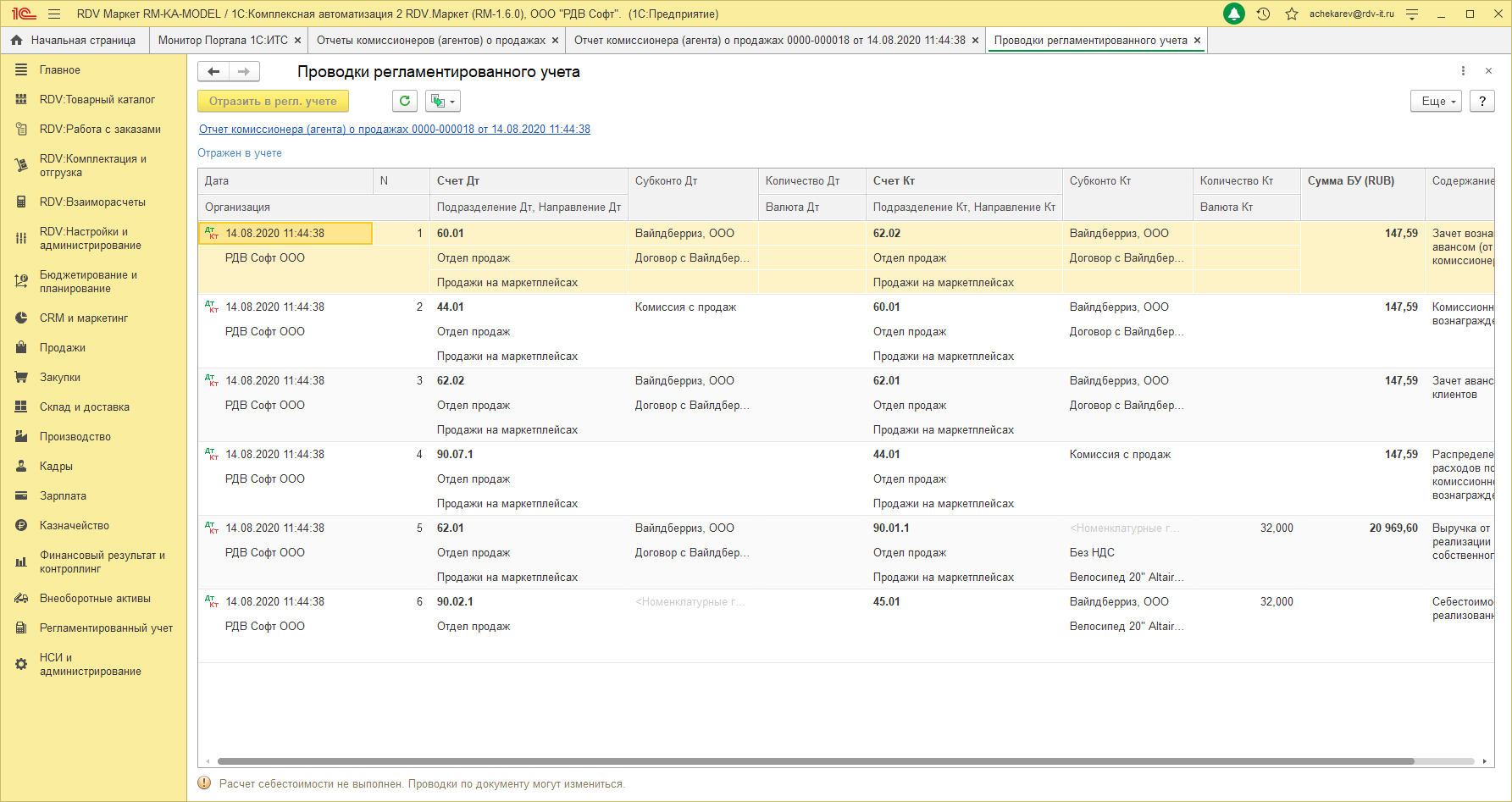
Task: Open RDV:Товарный каталог section
Action: point(97,100)
